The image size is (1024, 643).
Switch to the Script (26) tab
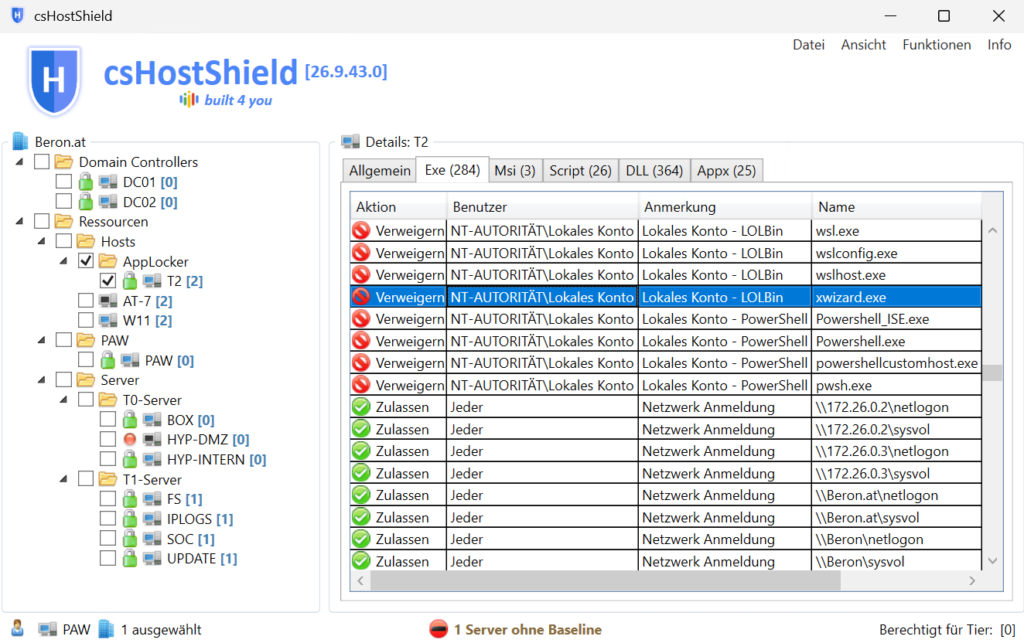click(x=580, y=170)
